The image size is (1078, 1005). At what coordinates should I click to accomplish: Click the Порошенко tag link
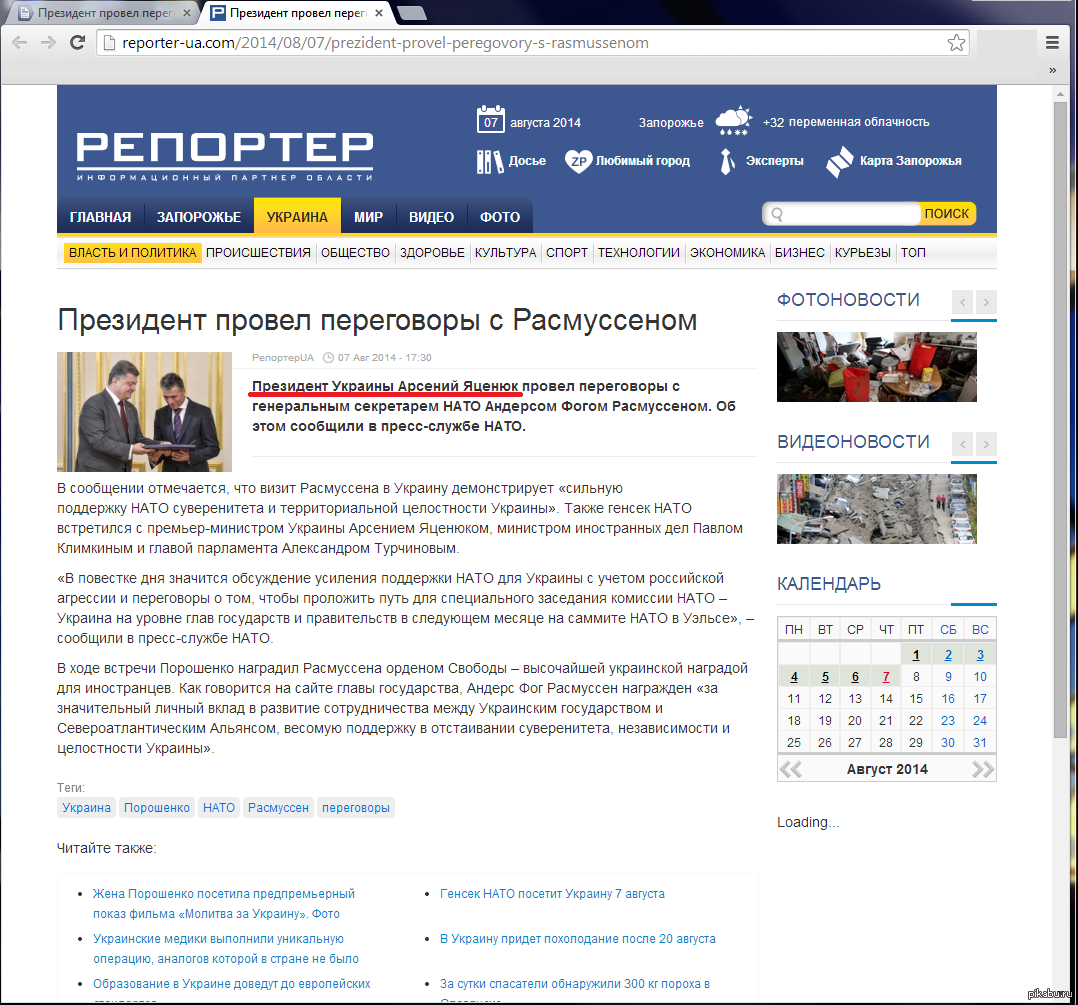click(157, 808)
